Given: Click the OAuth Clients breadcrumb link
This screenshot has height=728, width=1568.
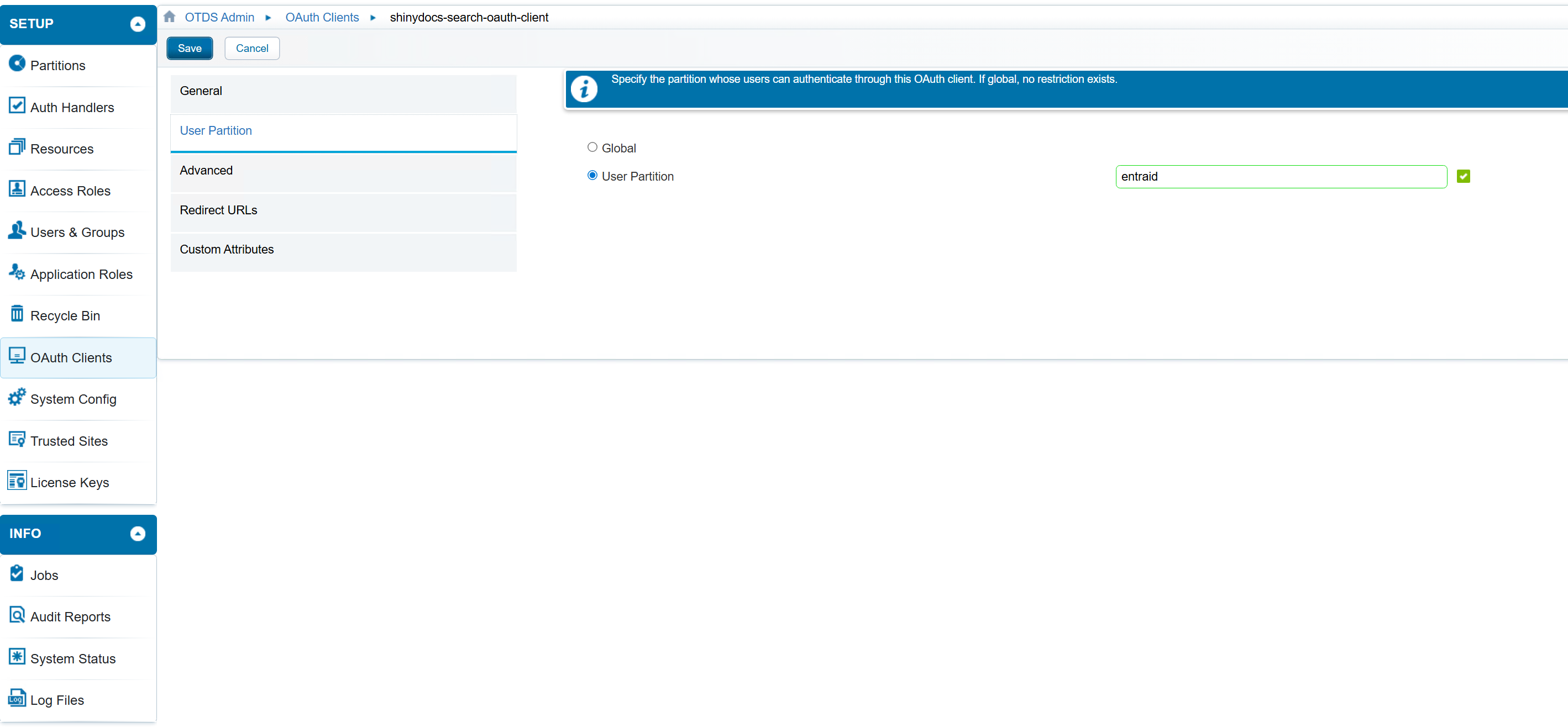Looking at the screenshot, I should 322,18.
